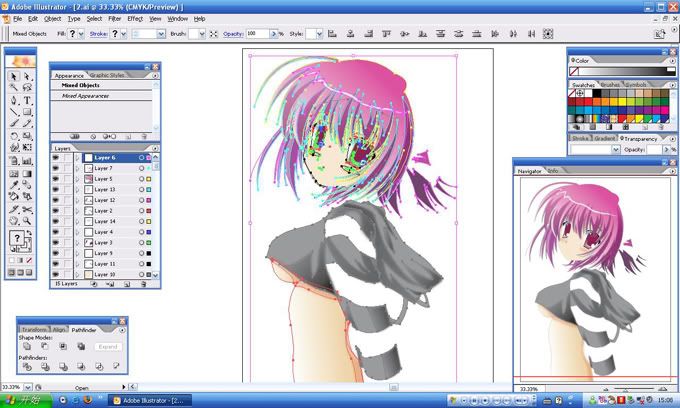Open Stroke color dropdown in control bar
The height and width of the screenshot is (408, 680).
(x=124, y=34)
